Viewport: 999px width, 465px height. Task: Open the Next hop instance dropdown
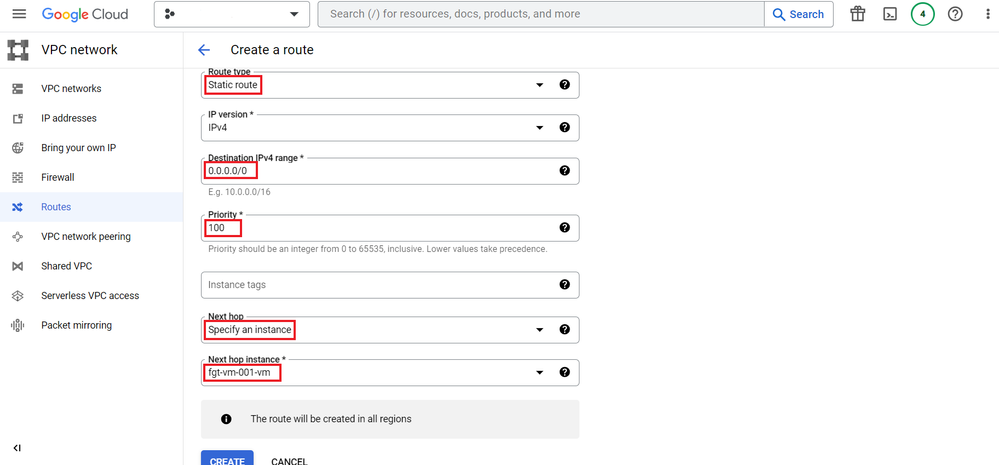[540, 373]
